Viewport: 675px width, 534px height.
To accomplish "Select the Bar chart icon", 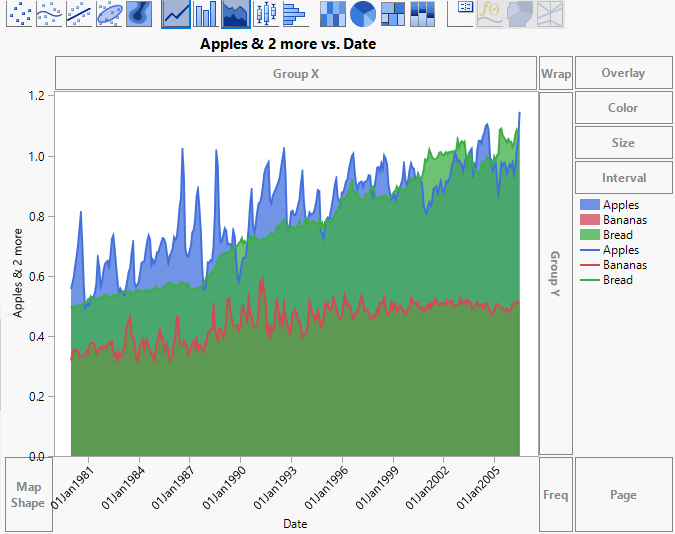I will [206, 13].
